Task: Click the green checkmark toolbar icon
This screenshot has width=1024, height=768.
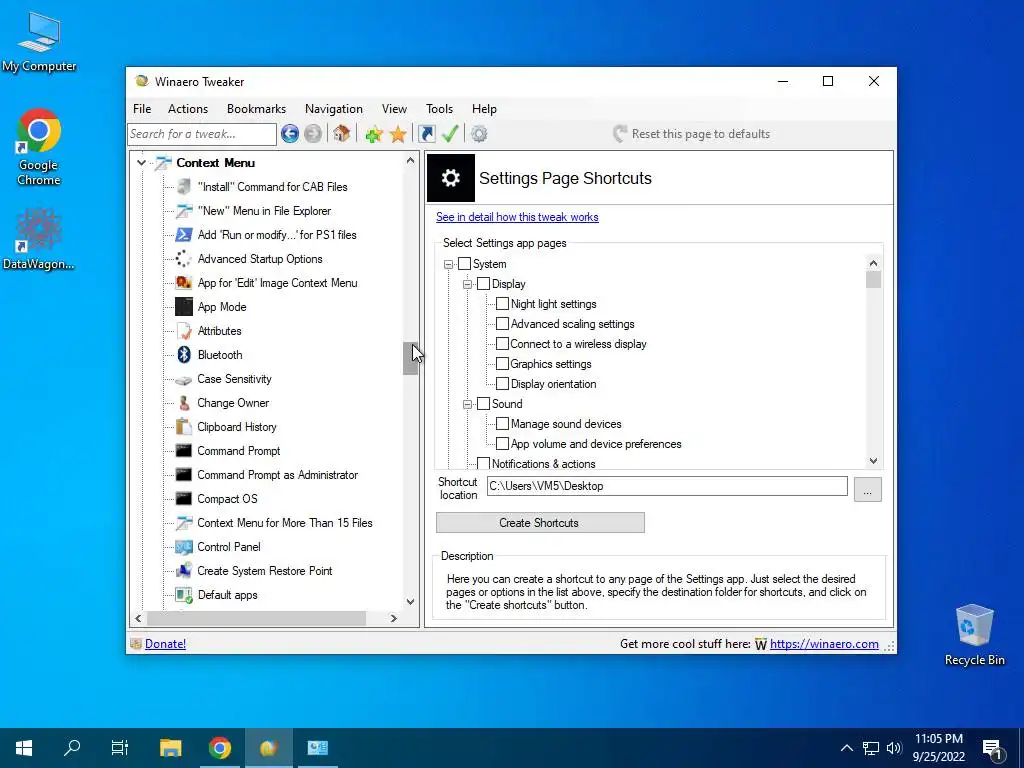Action: point(450,134)
